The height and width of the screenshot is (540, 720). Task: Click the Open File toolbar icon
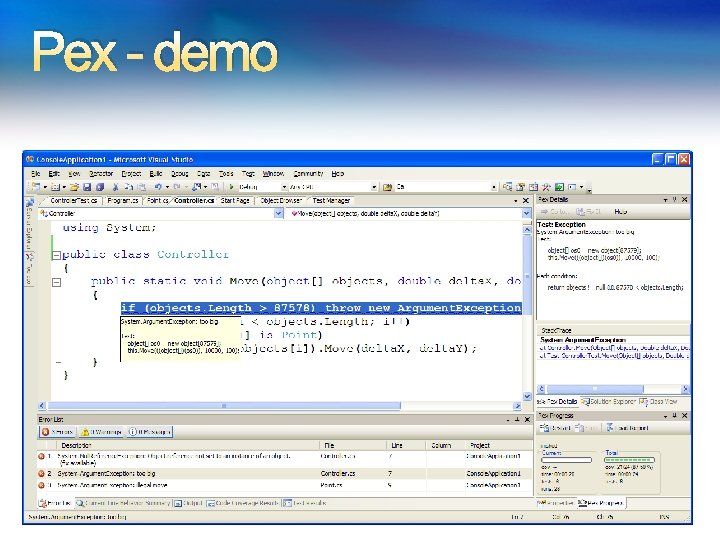pos(74,187)
